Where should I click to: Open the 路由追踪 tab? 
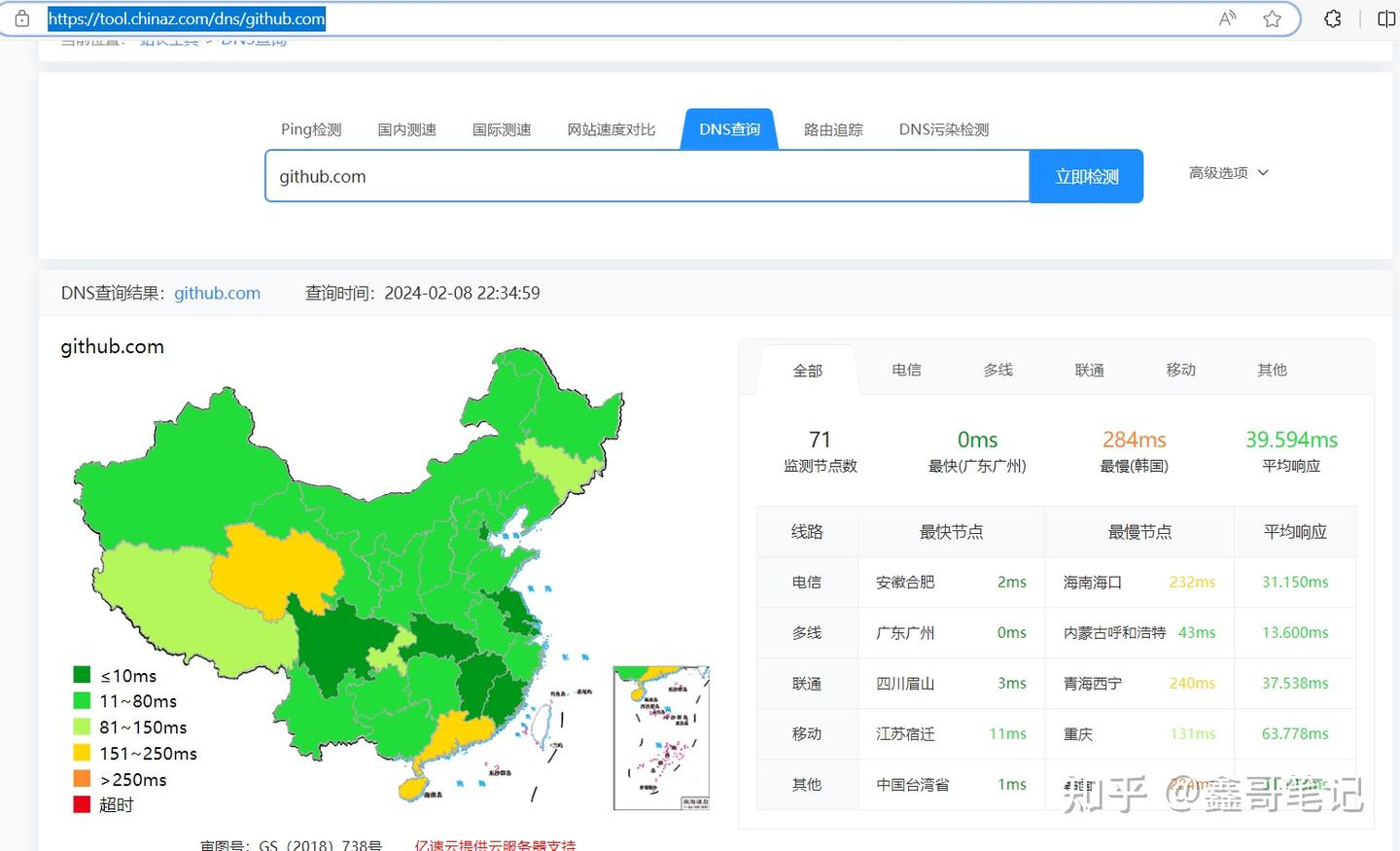833,129
